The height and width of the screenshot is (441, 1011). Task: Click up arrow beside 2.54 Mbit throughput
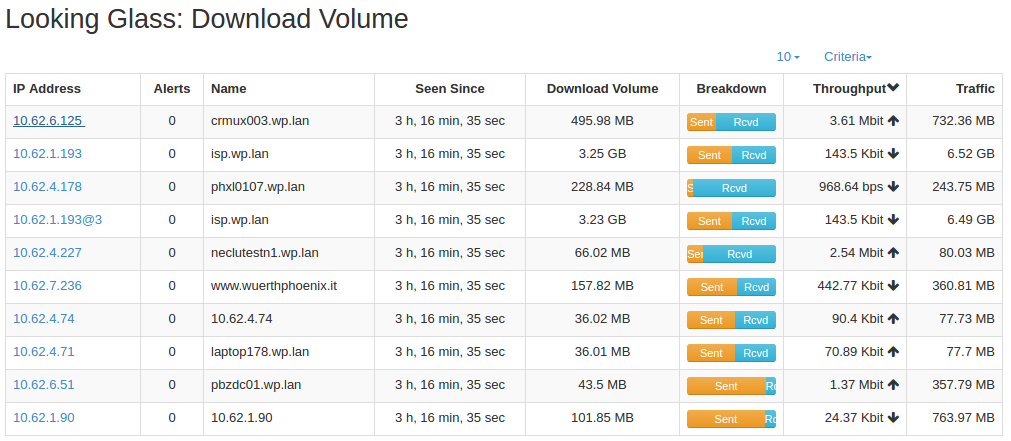[893, 253]
